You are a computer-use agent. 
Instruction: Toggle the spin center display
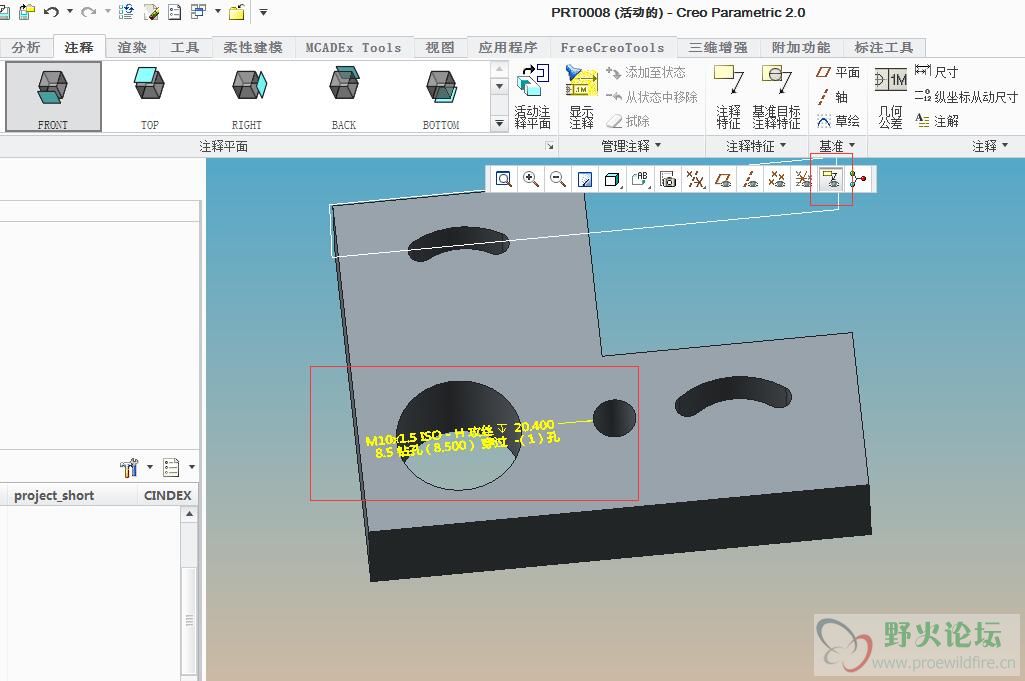[x=859, y=179]
